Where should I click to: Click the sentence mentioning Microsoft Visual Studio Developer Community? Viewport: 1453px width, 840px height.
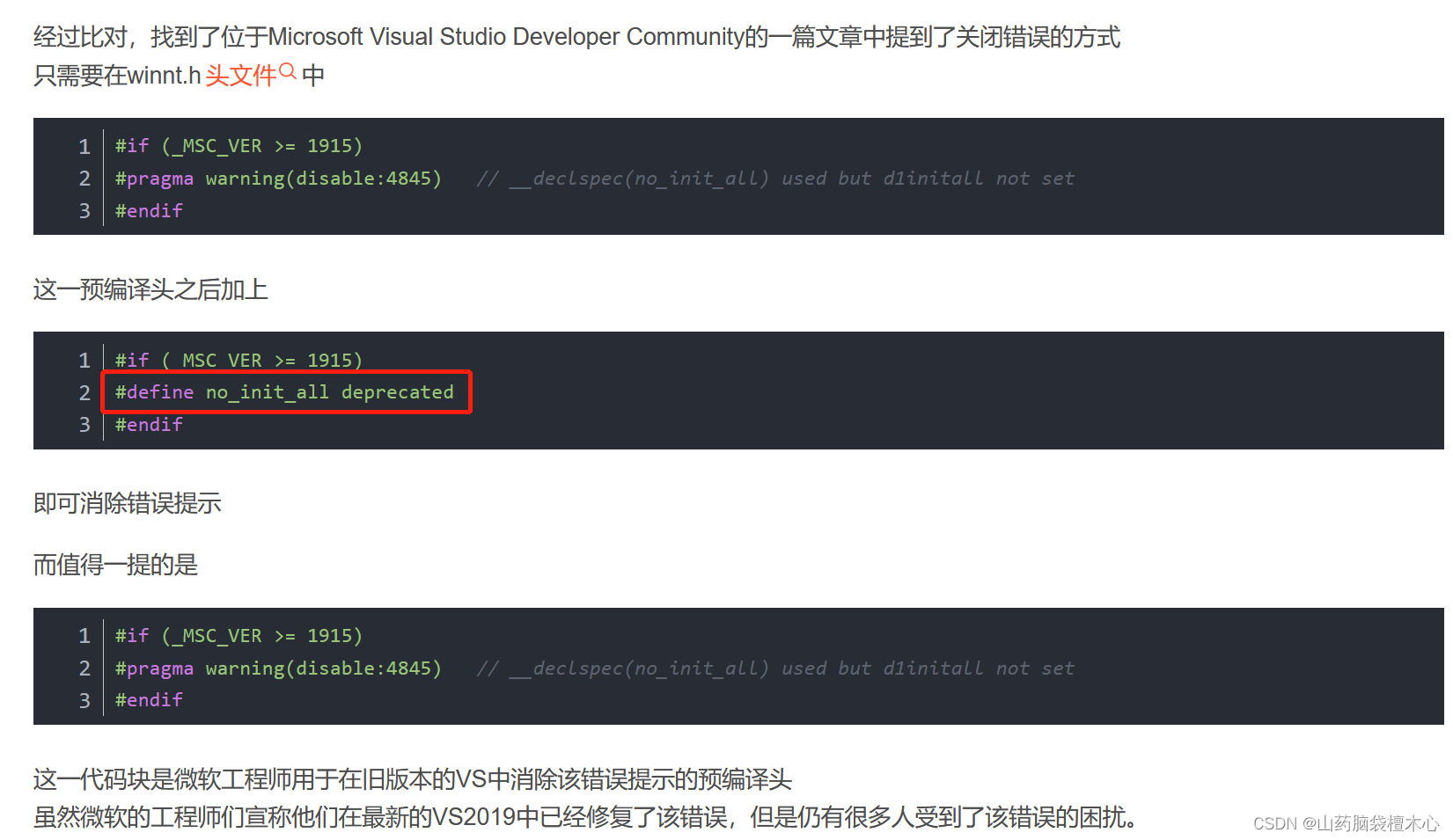576,37
